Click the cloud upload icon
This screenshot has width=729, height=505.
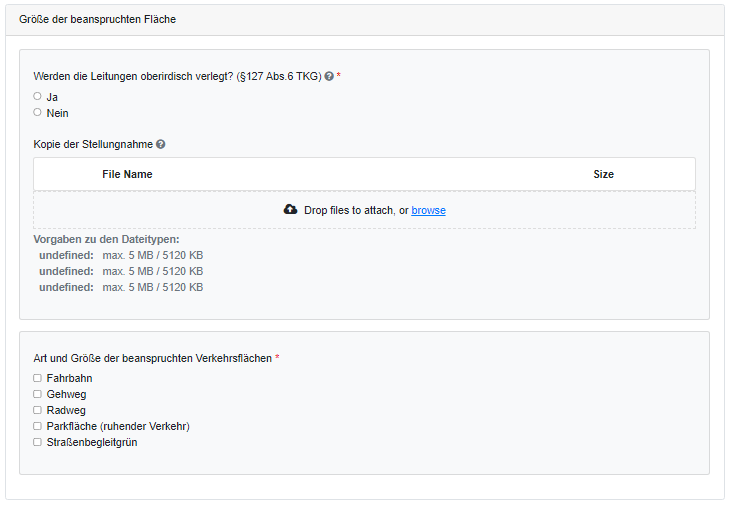[290, 210]
